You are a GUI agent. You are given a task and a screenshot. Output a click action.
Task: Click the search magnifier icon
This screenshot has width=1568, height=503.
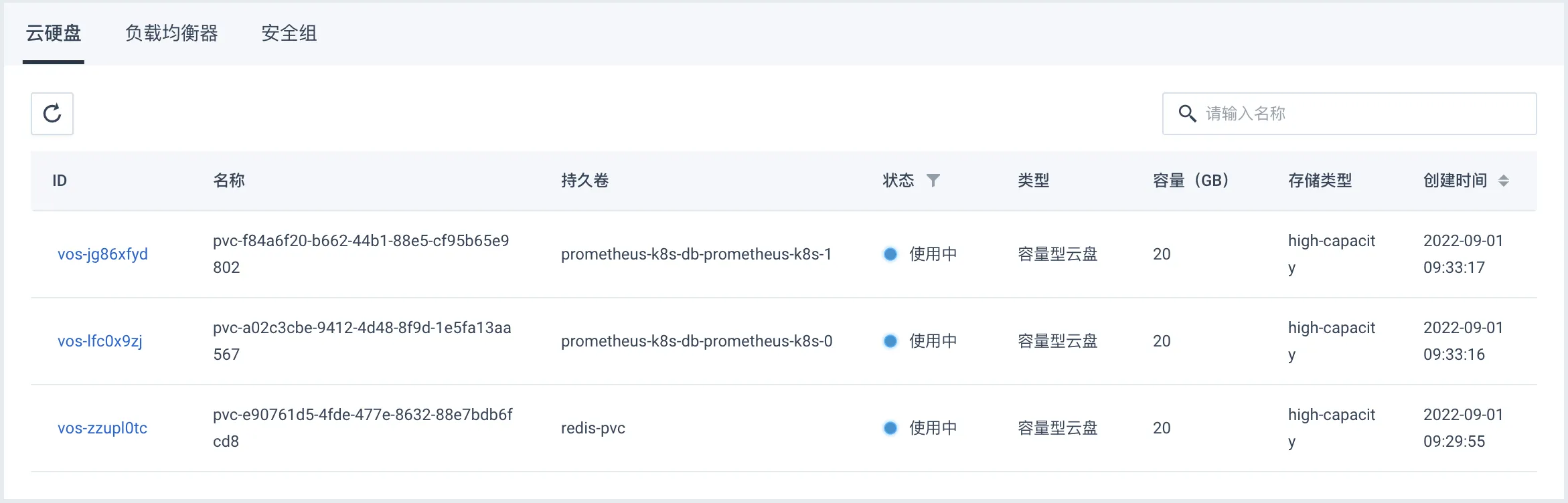(x=1187, y=114)
